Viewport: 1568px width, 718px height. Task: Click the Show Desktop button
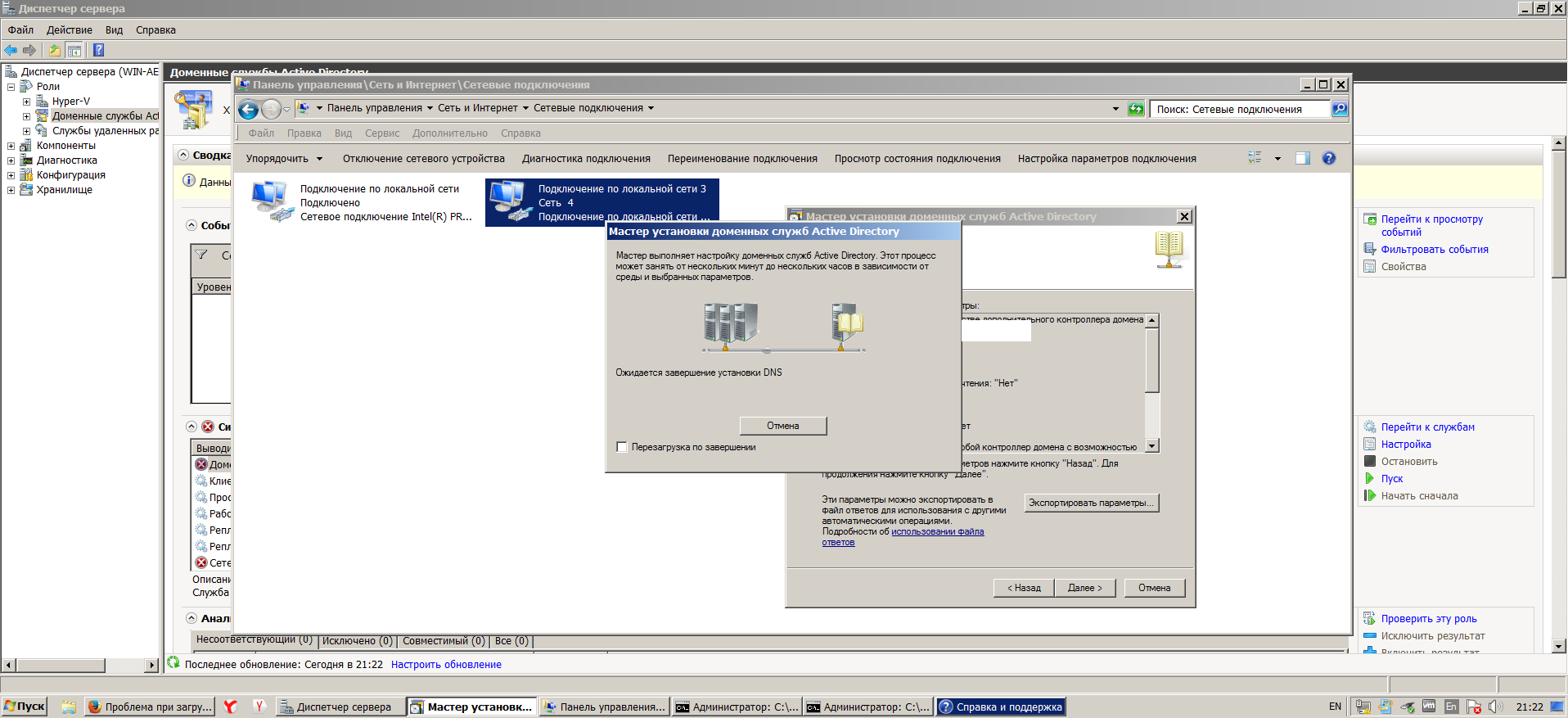1559,707
